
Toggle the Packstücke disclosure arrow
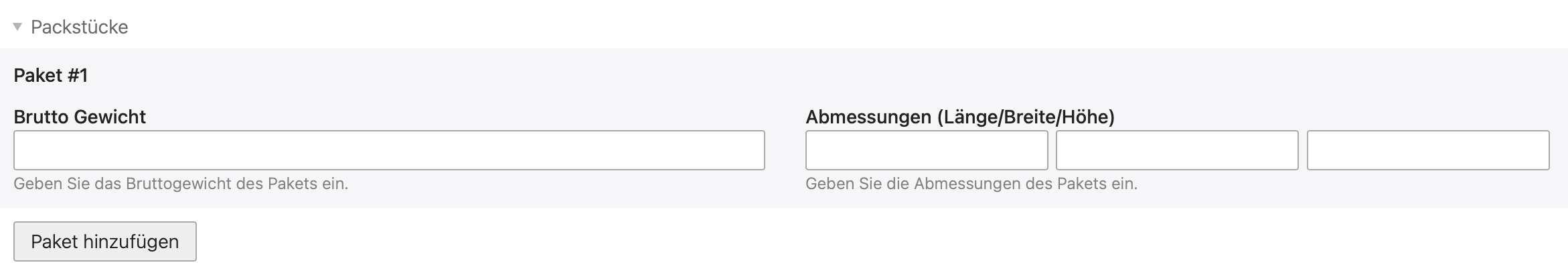click(18, 27)
